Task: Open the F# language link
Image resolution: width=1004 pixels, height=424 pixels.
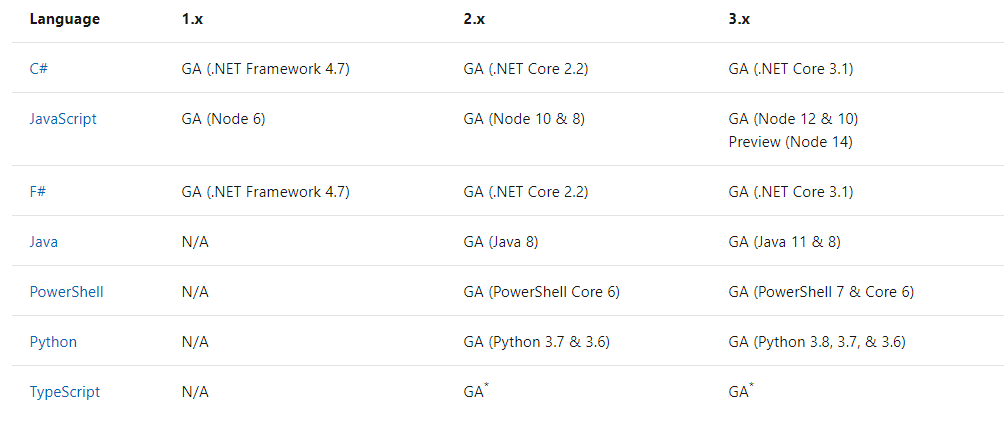Action: point(38,192)
